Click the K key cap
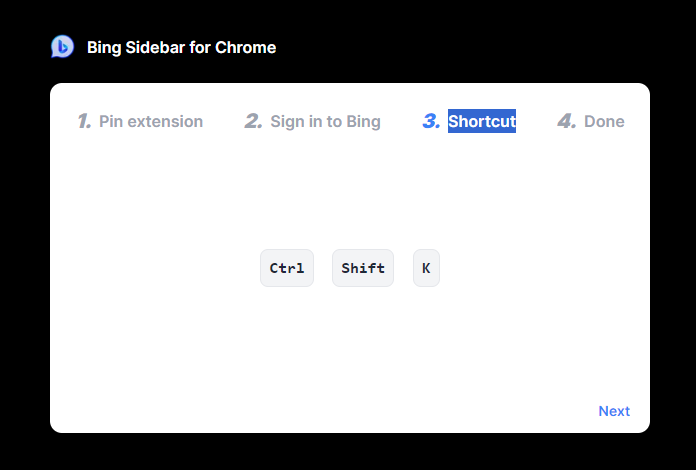Screen dimensions: 696x470 tap(426, 268)
